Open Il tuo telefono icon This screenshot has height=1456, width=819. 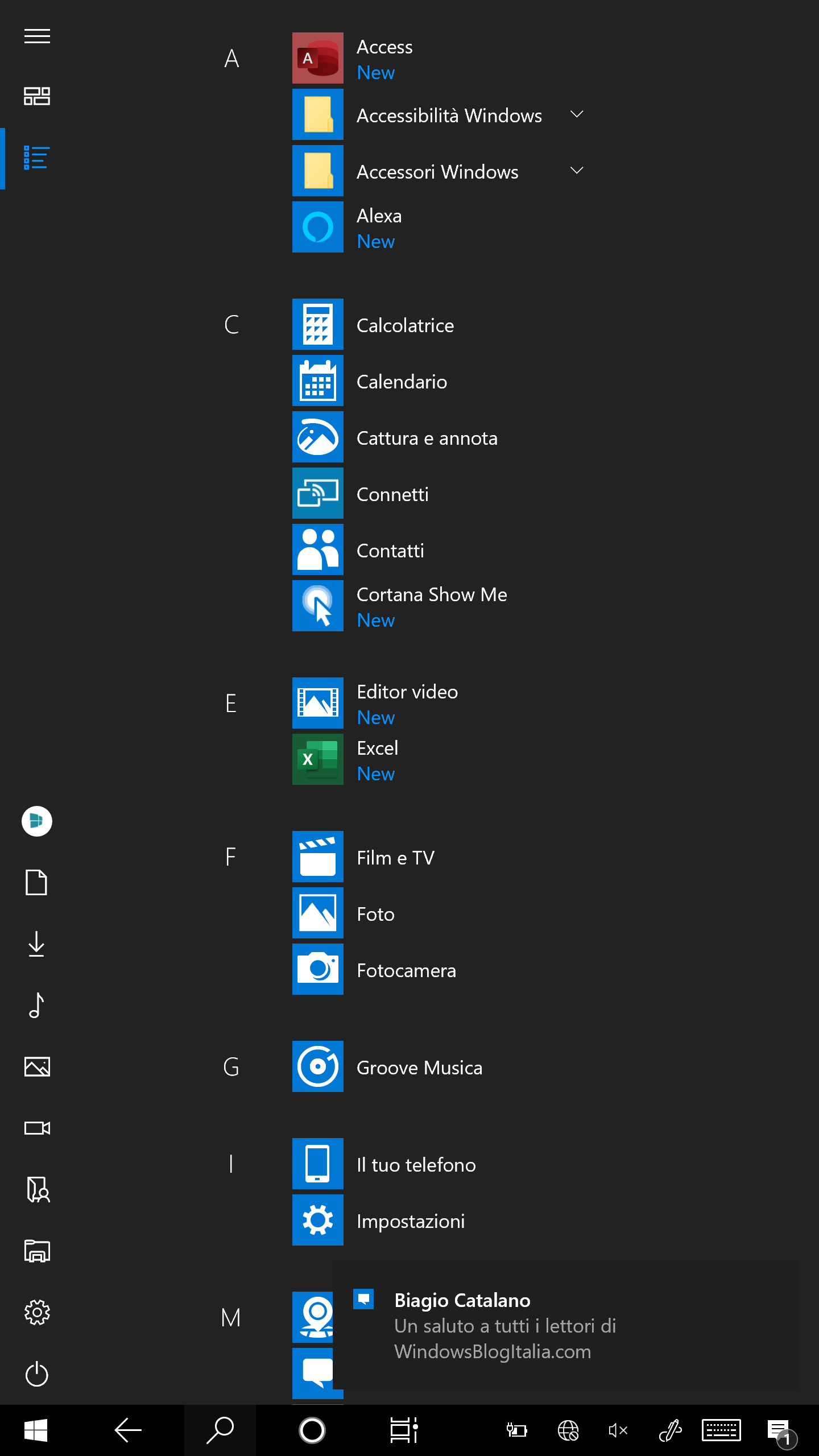[317, 1164]
